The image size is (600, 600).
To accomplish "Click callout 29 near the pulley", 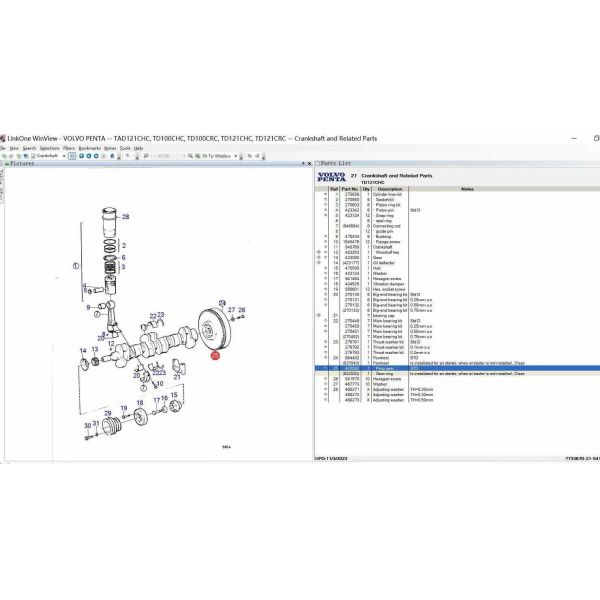I will [x=108, y=414].
